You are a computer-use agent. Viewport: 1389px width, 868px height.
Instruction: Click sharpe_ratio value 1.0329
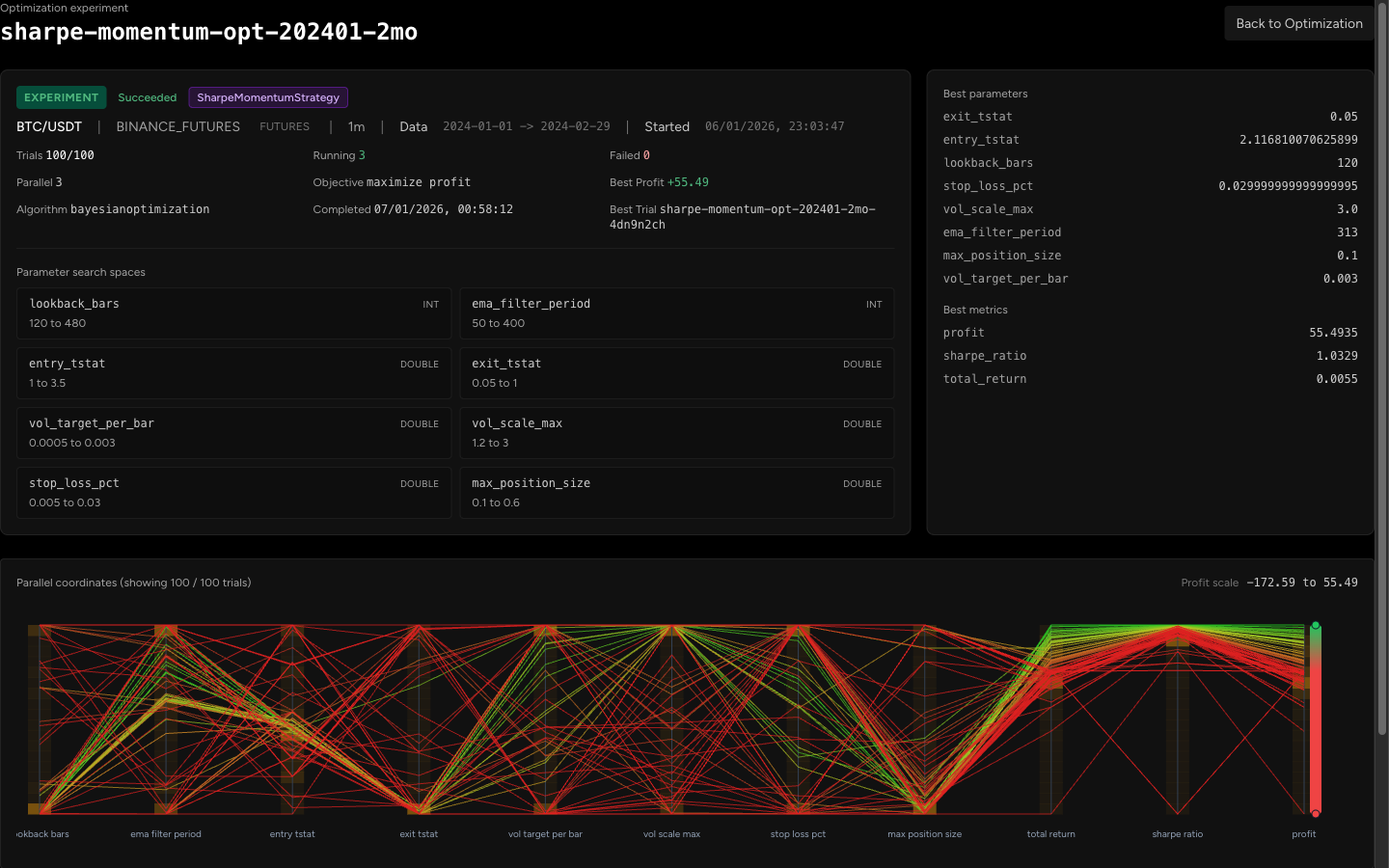[x=1337, y=356]
